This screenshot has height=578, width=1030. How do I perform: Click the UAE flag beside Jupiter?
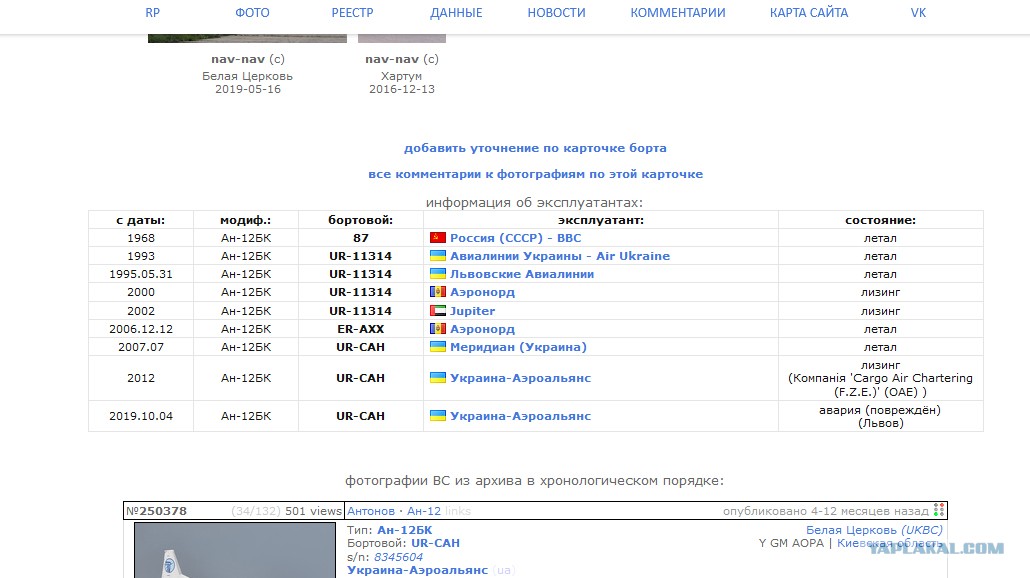tap(437, 311)
